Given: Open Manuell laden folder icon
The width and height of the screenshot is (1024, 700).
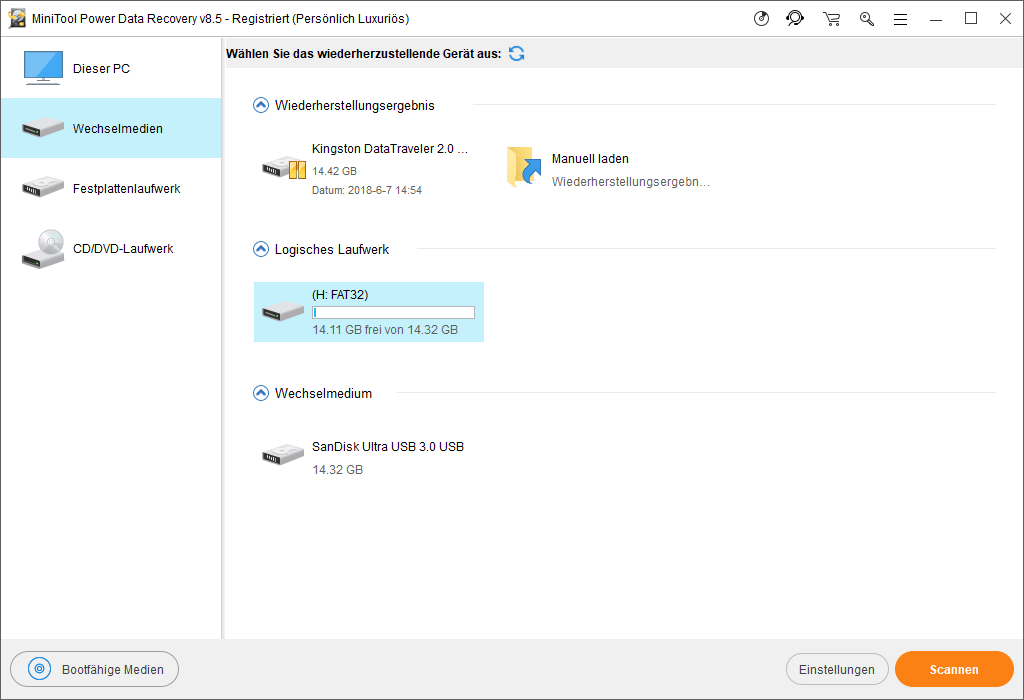Looking at the screenshot, I should pos(521,168).
